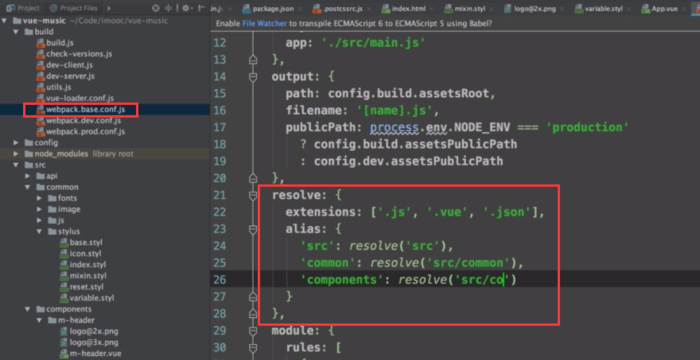Toggle code fold end marker on line 13
Image resolution: width=700 pixels, height=360 pixels.
(253, 60)
